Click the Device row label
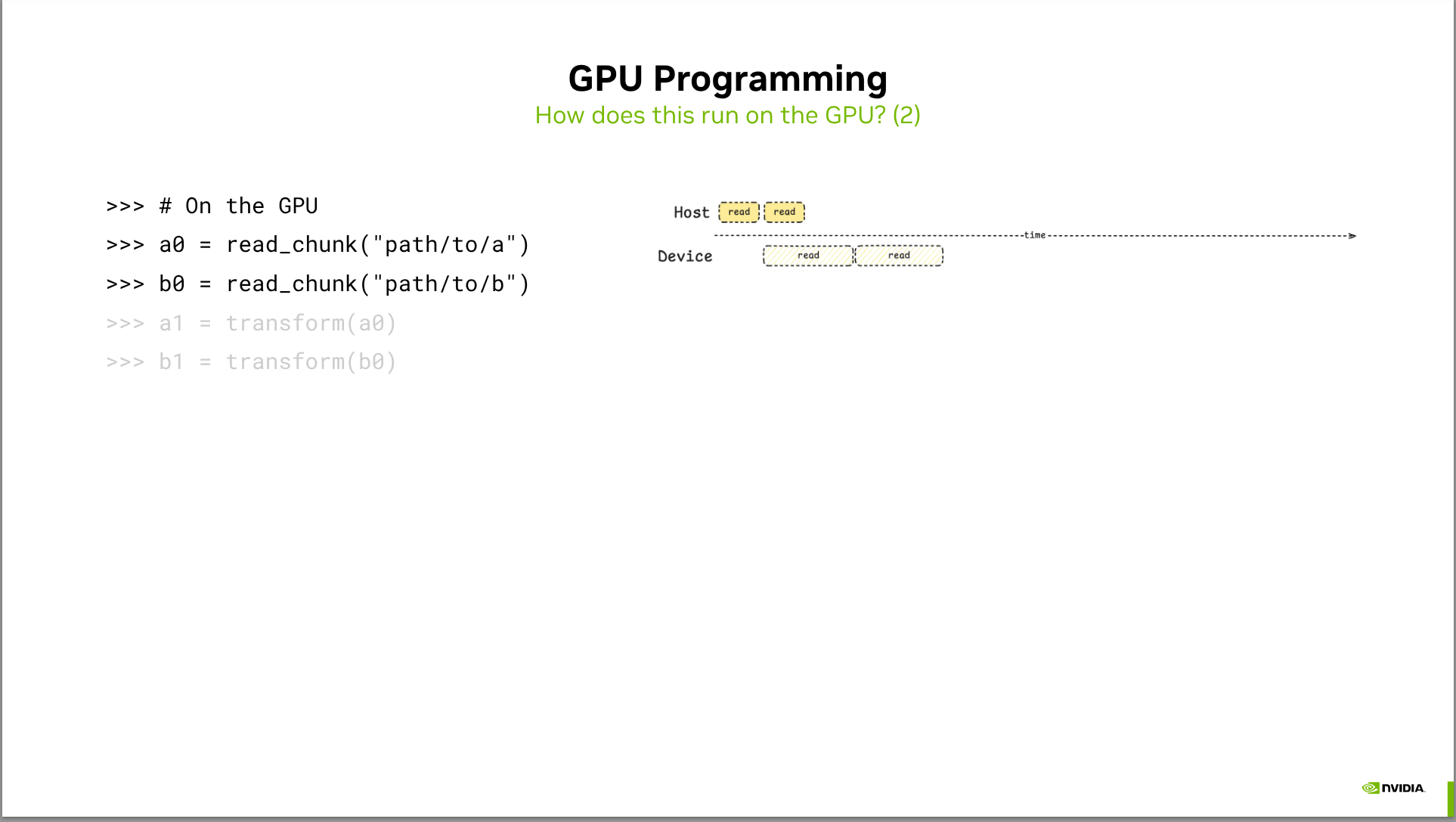Viewport: 1456px width, 822px height. 685,256
